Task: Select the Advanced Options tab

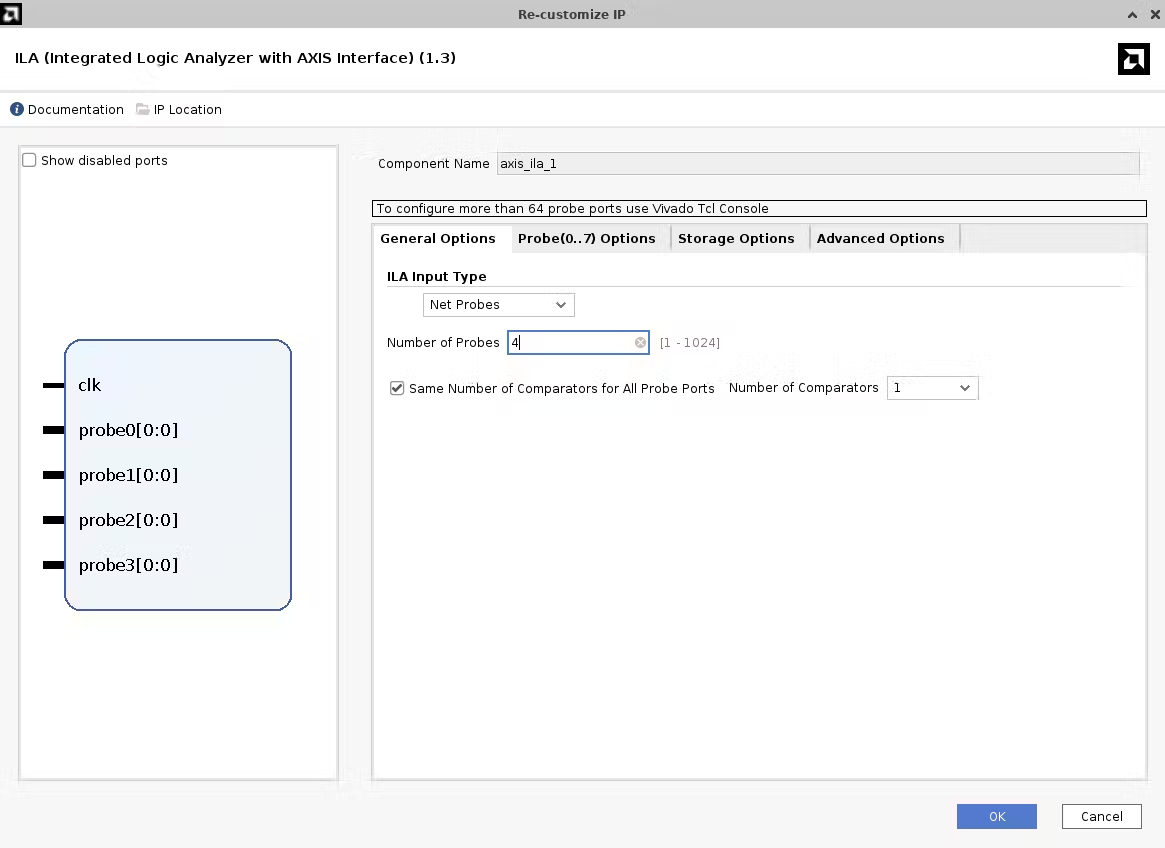Action: click(x=880, y=239)
